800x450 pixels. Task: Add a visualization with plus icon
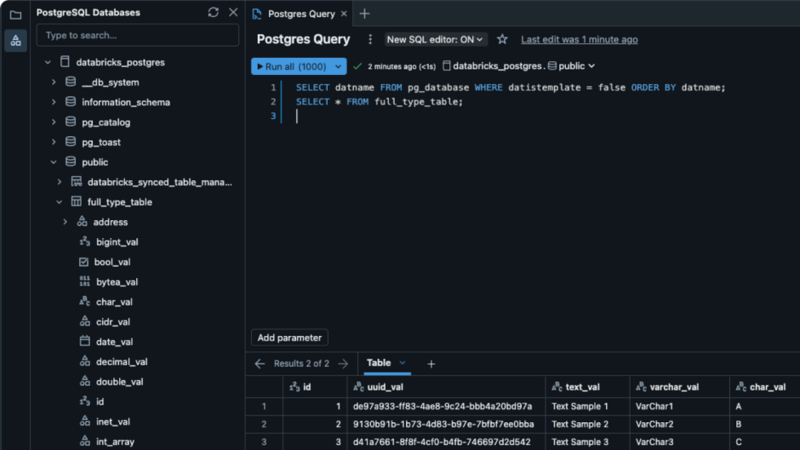point(431,364)
